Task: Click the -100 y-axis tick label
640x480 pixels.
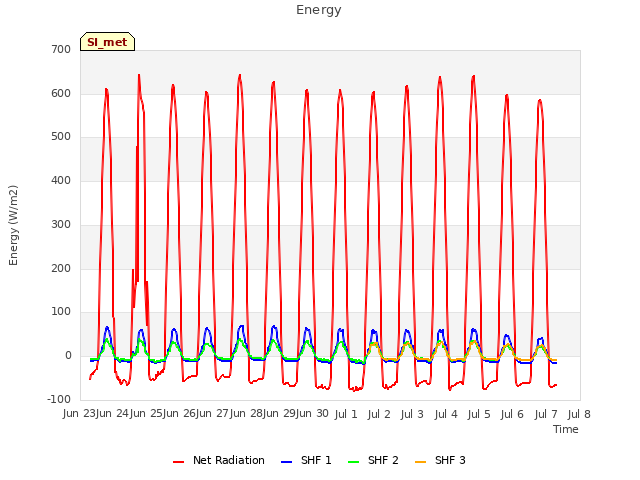Action: click(59, 399)
